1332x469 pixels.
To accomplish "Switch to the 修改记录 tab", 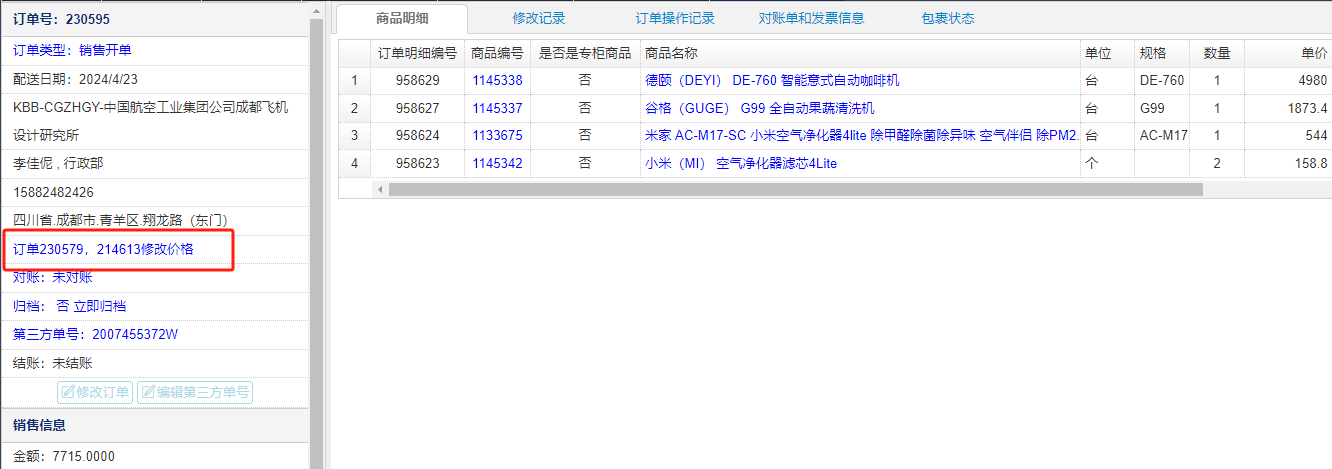I will tap(539, 18).
